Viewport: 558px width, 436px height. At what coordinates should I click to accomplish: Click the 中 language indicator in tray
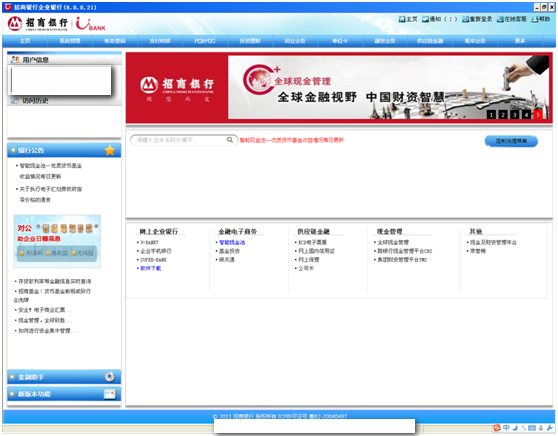[506, 427]
